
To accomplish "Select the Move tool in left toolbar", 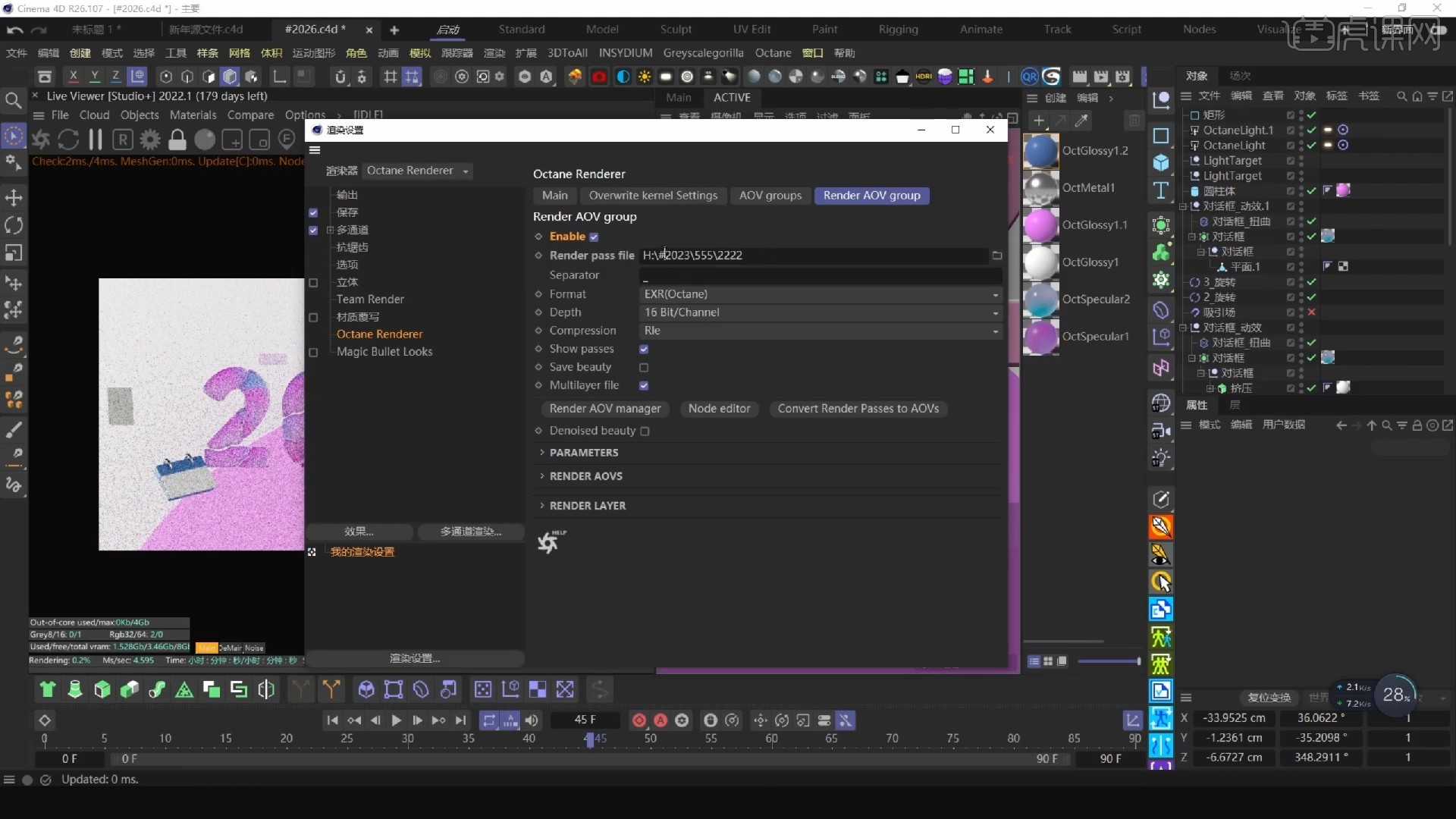I will (14, 198).
